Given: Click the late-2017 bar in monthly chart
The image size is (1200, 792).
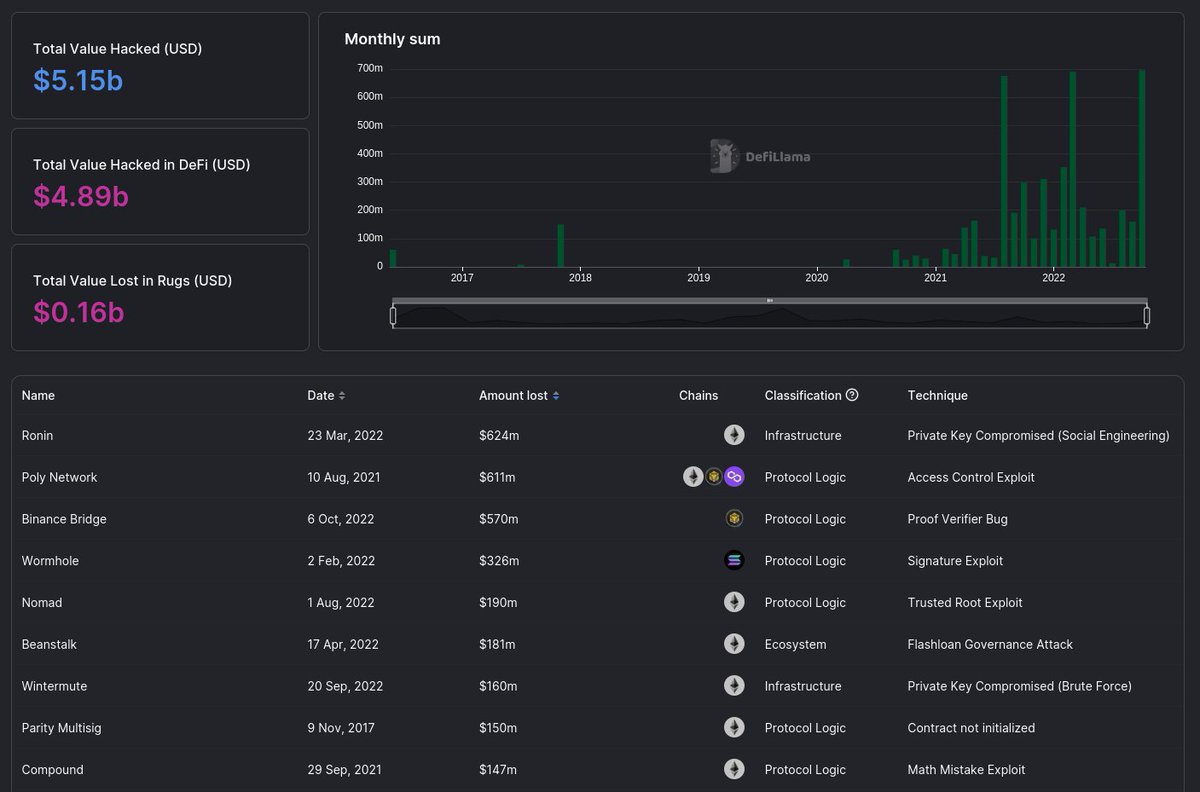Looking at the screenshot, I should [x=561, y=246].
